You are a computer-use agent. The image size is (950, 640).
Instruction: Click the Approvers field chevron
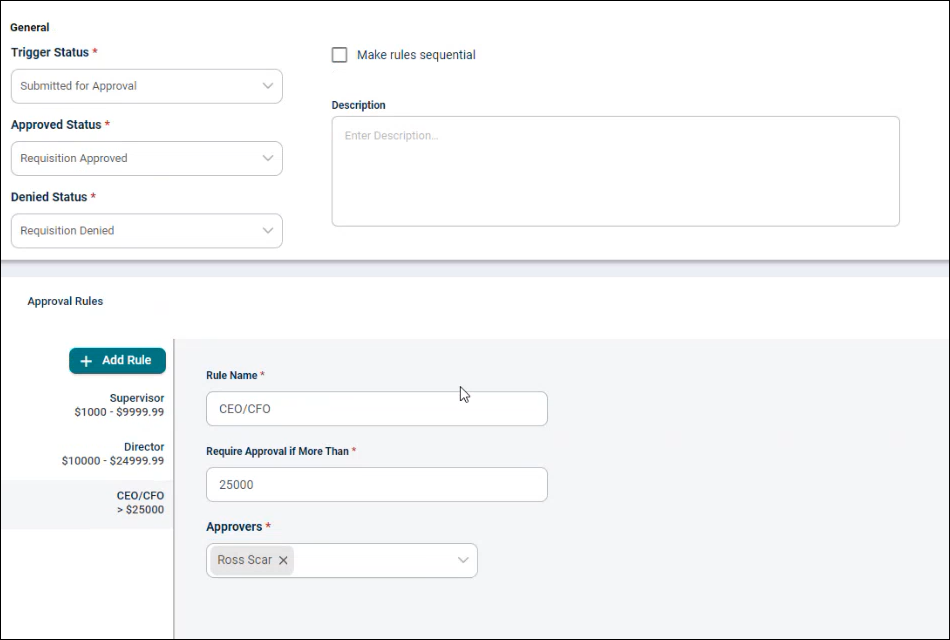tap(462, 560)
